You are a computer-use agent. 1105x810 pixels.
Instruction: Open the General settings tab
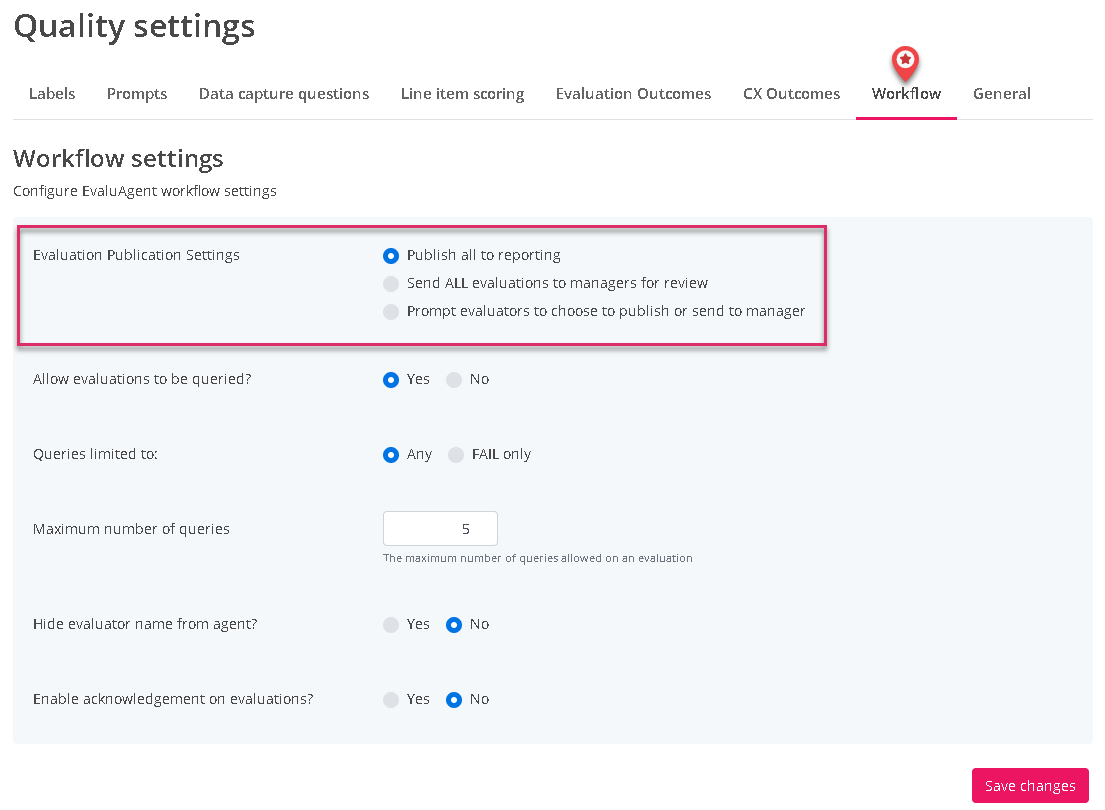coord(1001,94)
